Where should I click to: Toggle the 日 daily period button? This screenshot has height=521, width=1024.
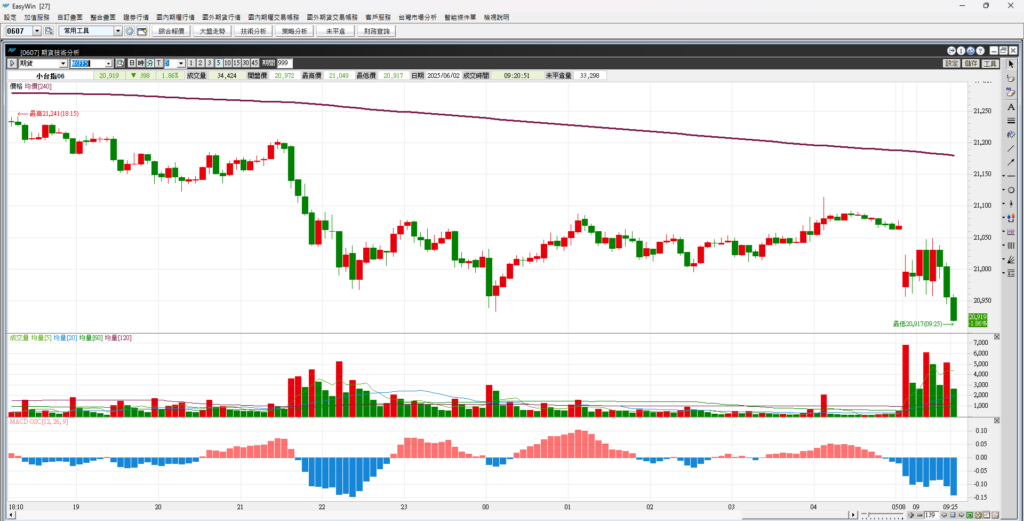pyautogui.click(x=131, y=63)
